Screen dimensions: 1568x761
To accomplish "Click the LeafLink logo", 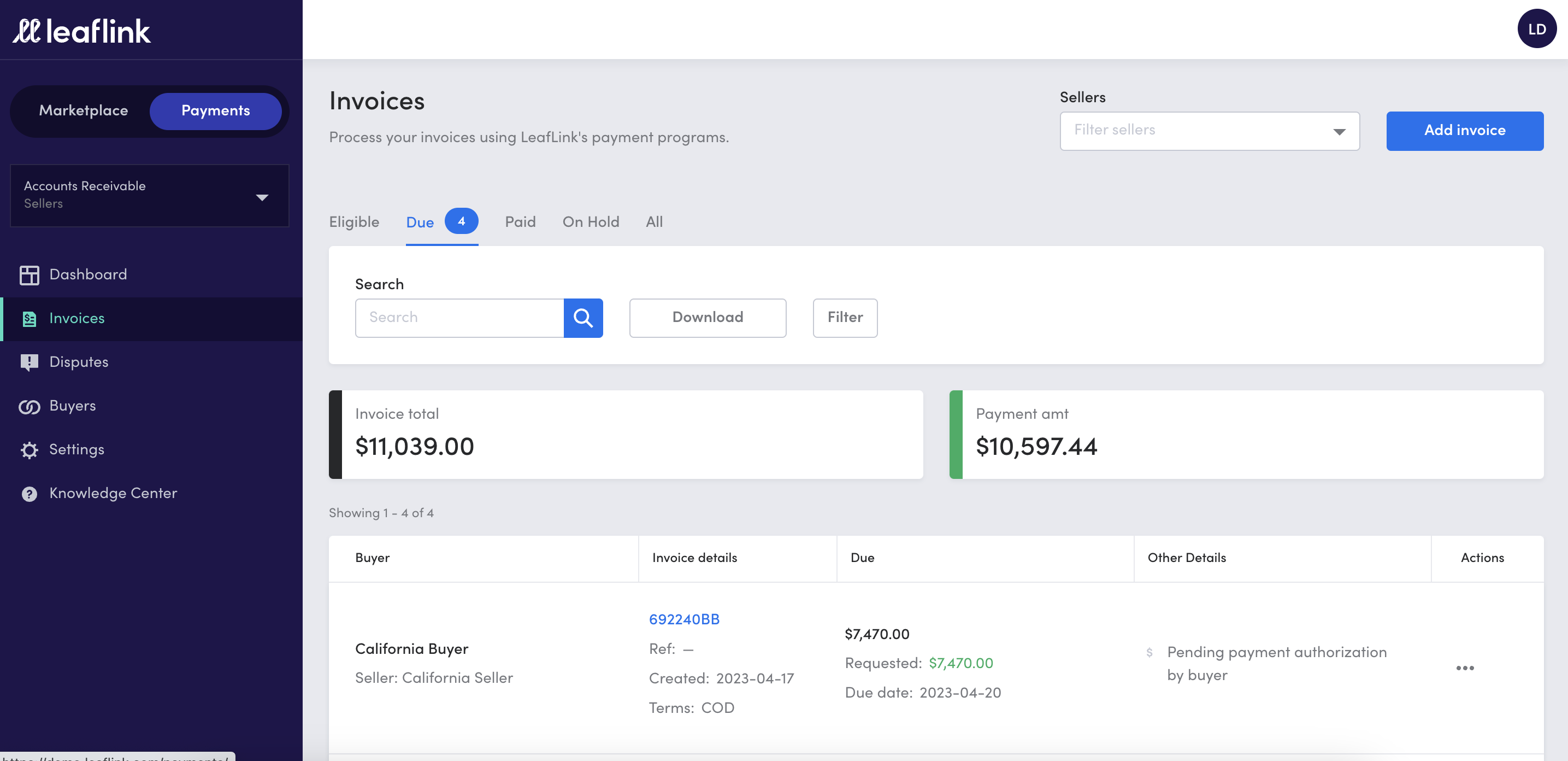I will (x=81, y=31).
